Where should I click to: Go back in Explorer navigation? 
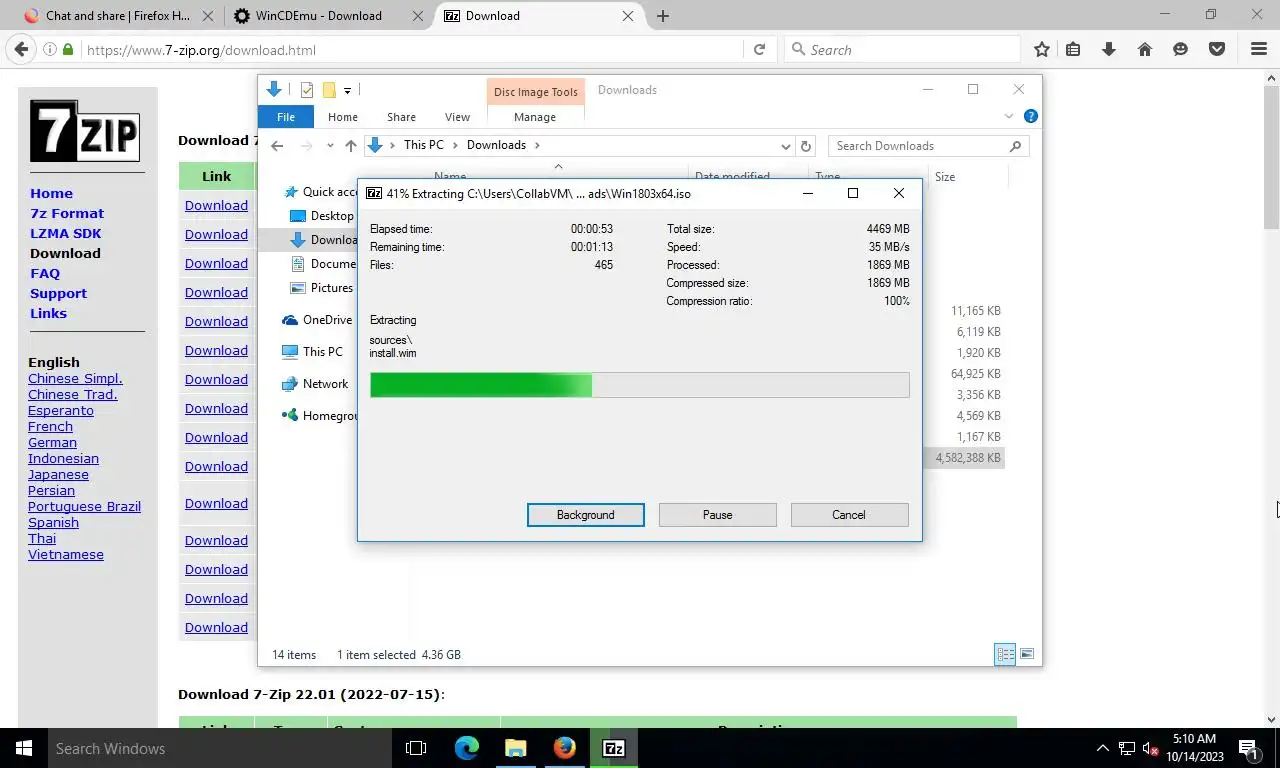pyautogui.click(x=277, y=146)
